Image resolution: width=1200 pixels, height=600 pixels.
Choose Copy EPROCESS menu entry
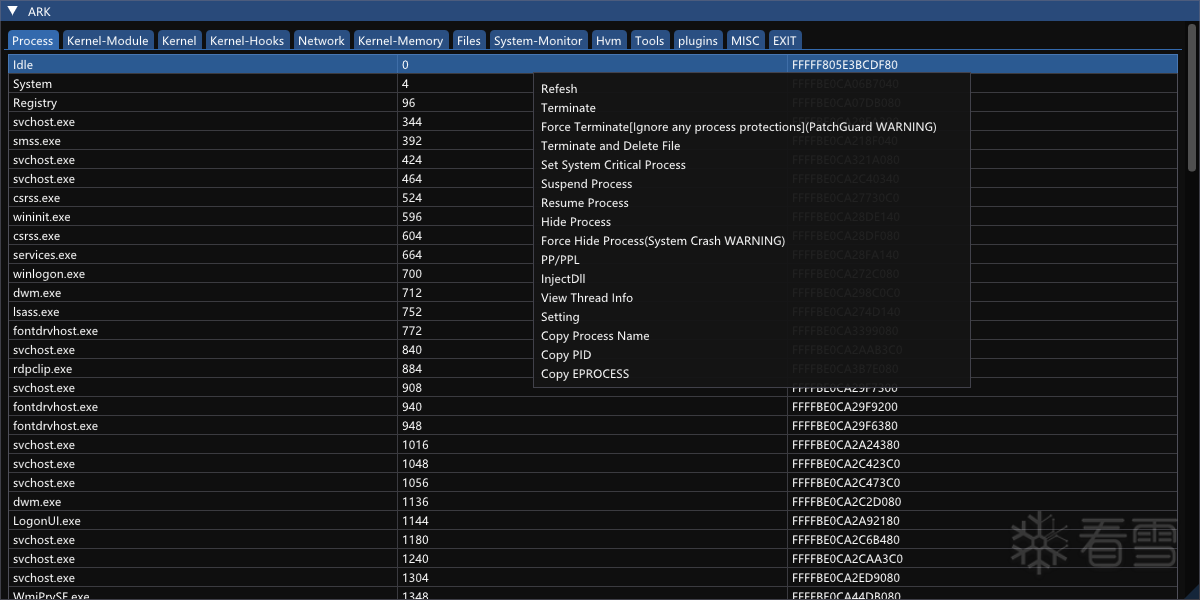tap(585, 374)
